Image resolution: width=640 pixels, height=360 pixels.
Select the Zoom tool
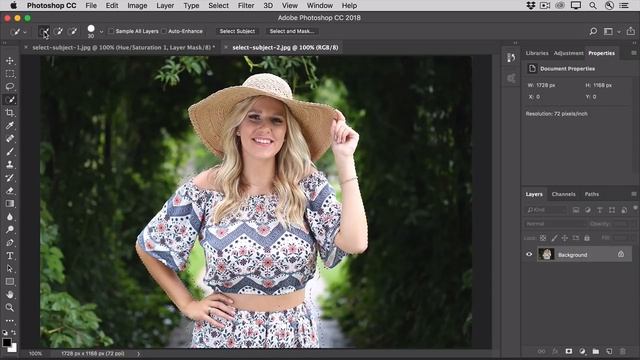pyautogui.click(x=10, y=307)
